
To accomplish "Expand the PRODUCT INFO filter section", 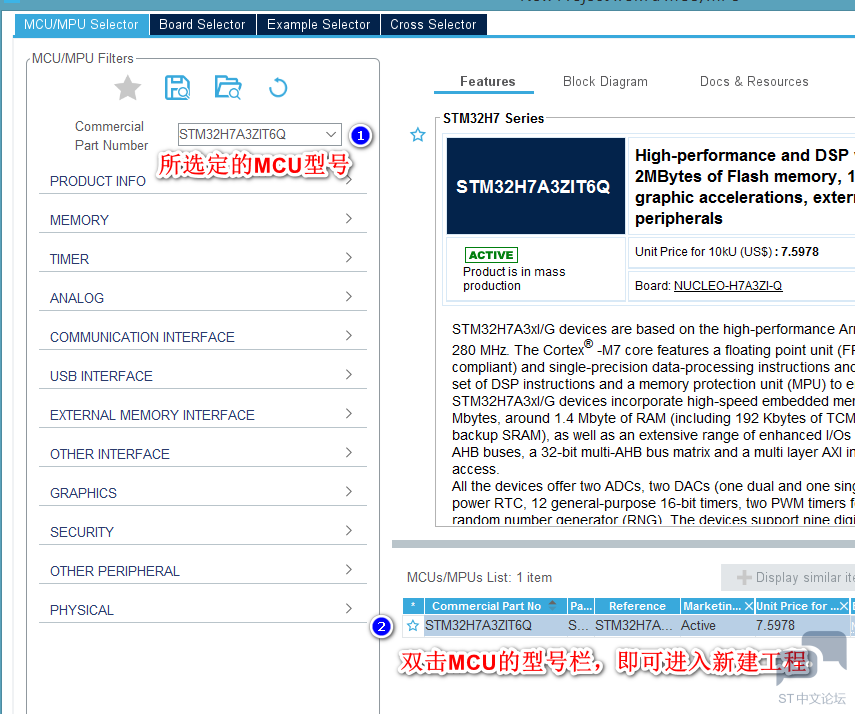I will click(203, 181).
